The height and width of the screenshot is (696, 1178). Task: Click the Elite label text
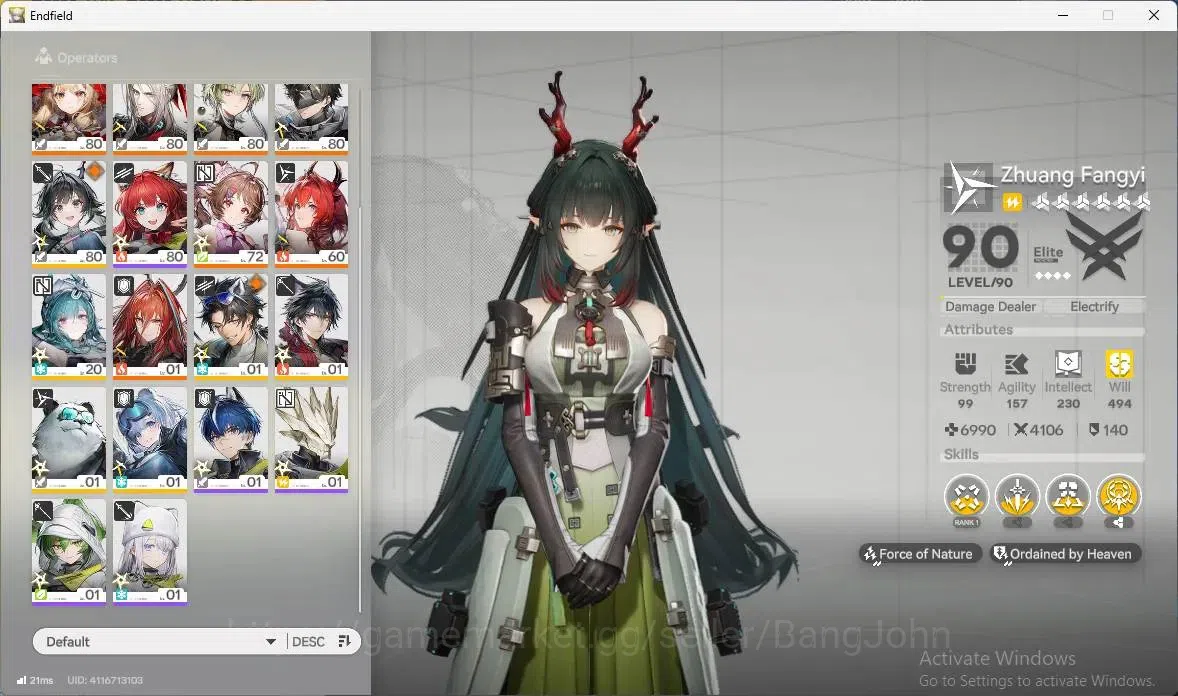1047,253
